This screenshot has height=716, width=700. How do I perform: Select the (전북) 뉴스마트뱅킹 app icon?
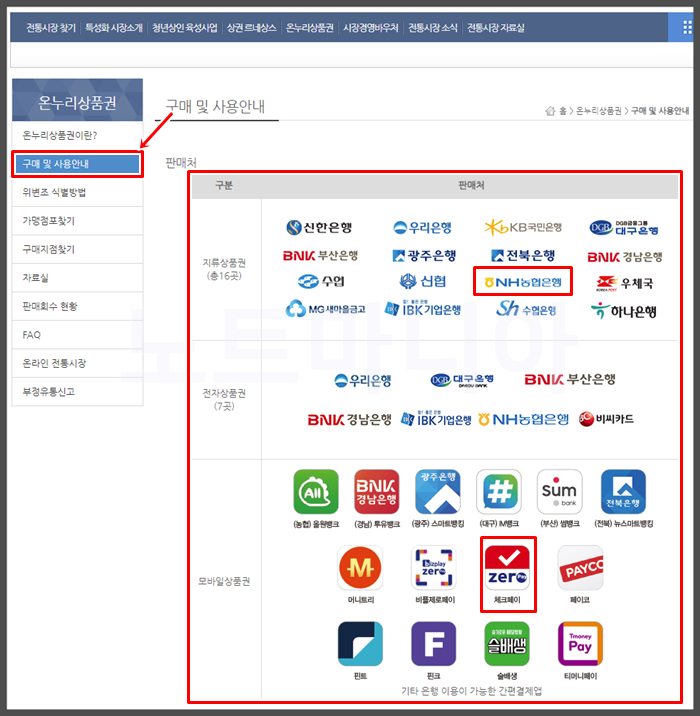pos(623,492)
